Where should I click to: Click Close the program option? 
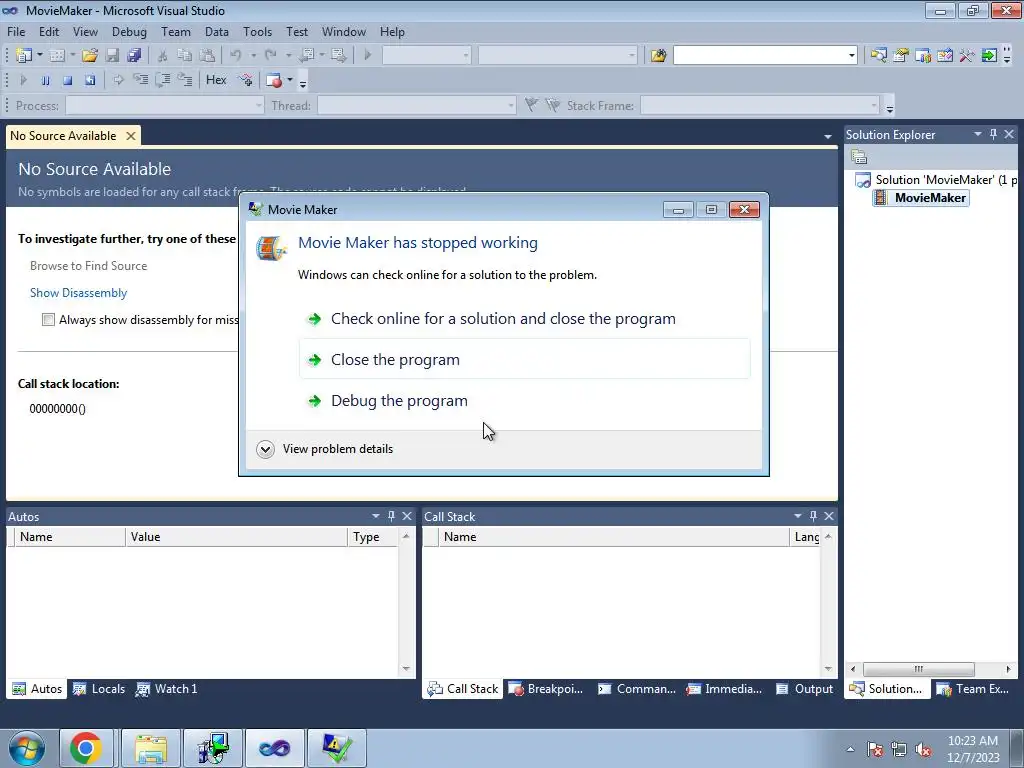[x=524, y=359]
